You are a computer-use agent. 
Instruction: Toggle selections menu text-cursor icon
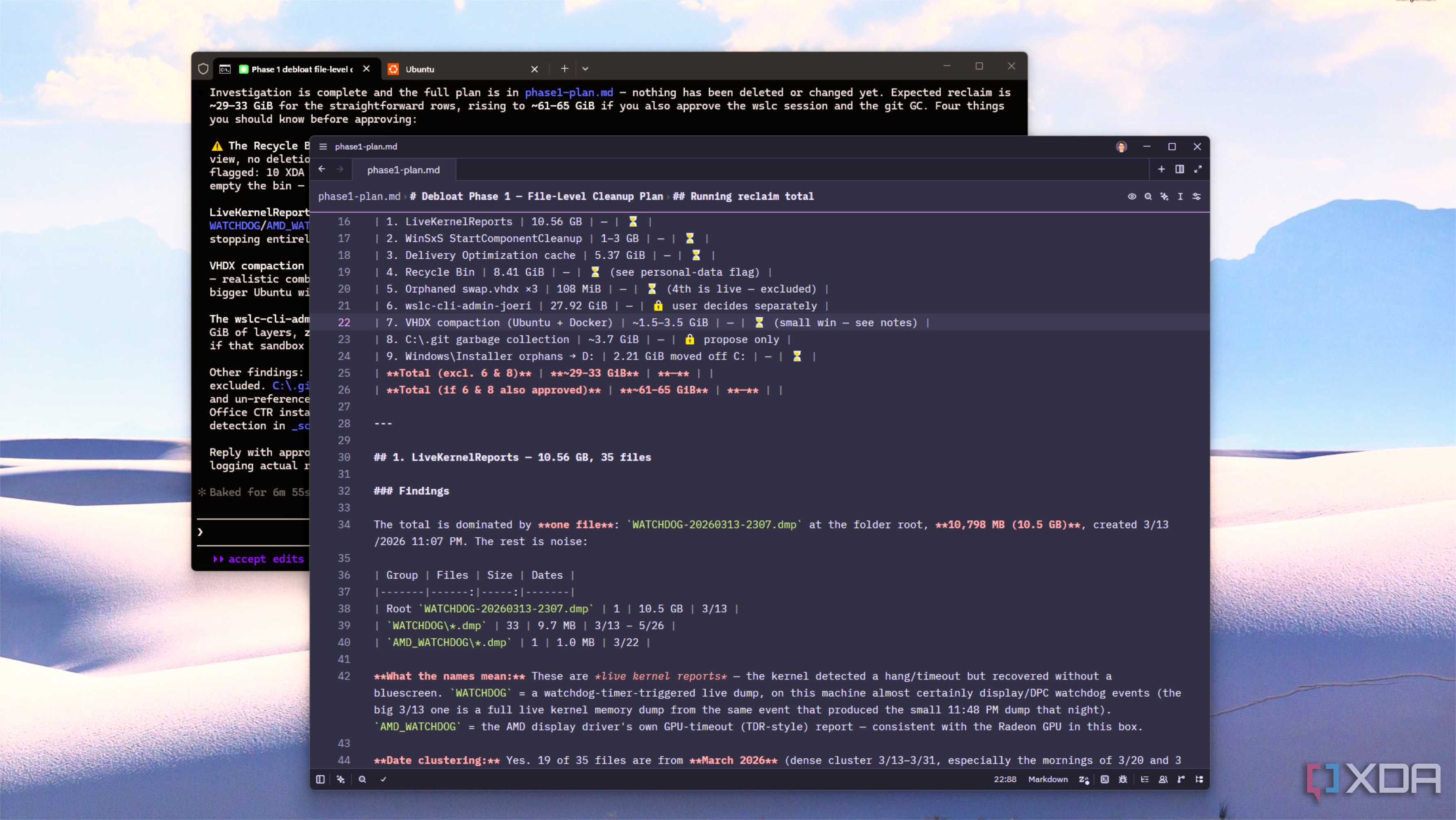1180,196
